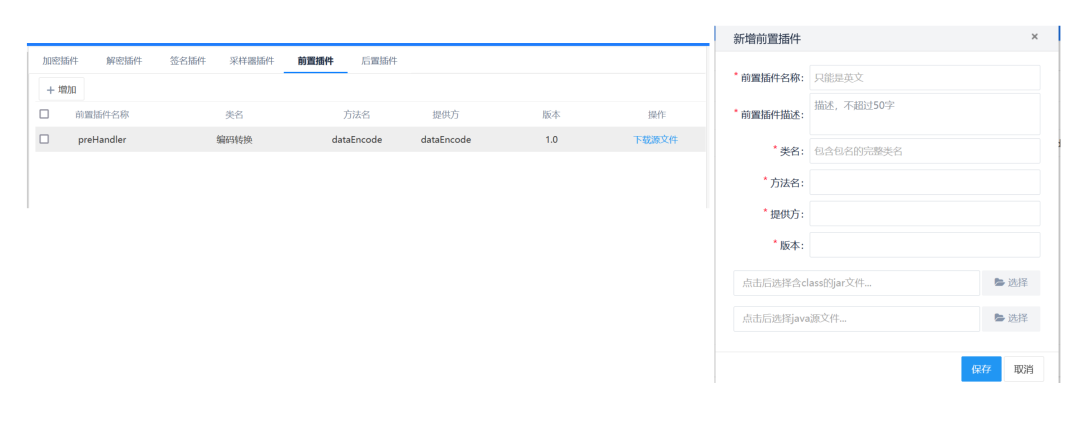Open the 采样器插件 tab
1080x431 pixels.
(x=251, y=61)
